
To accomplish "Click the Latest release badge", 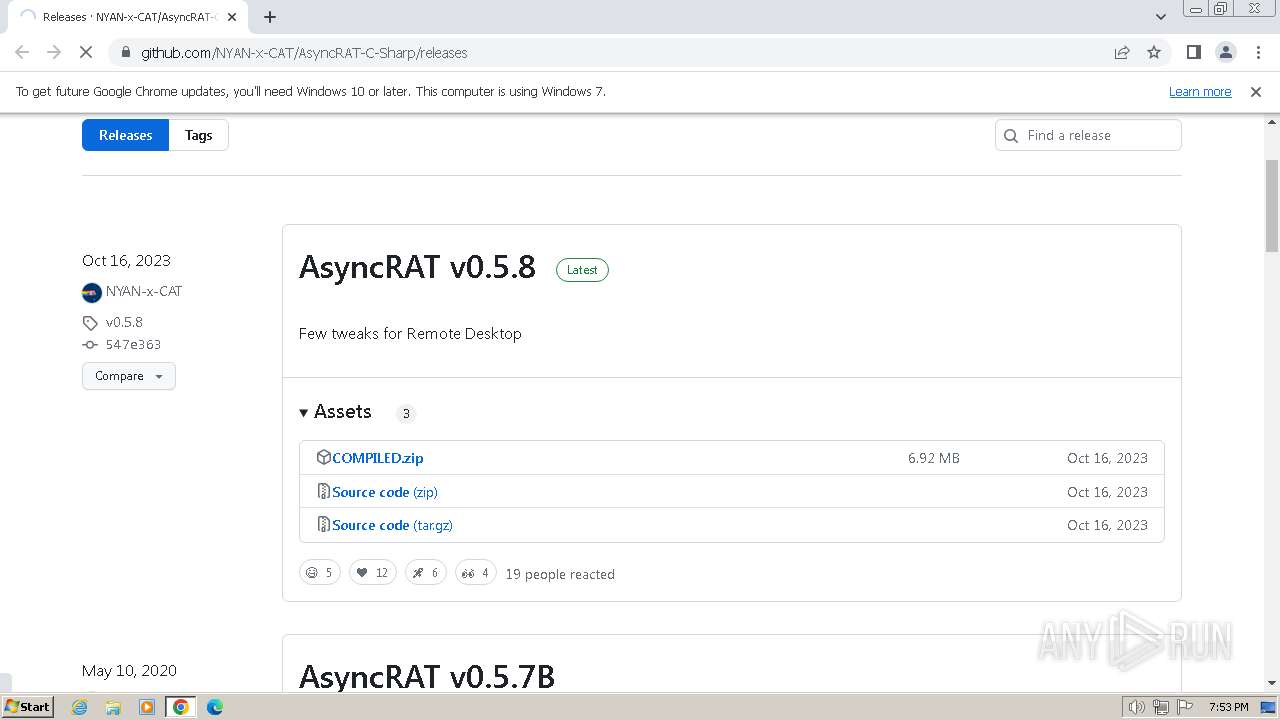I will 582,270.
